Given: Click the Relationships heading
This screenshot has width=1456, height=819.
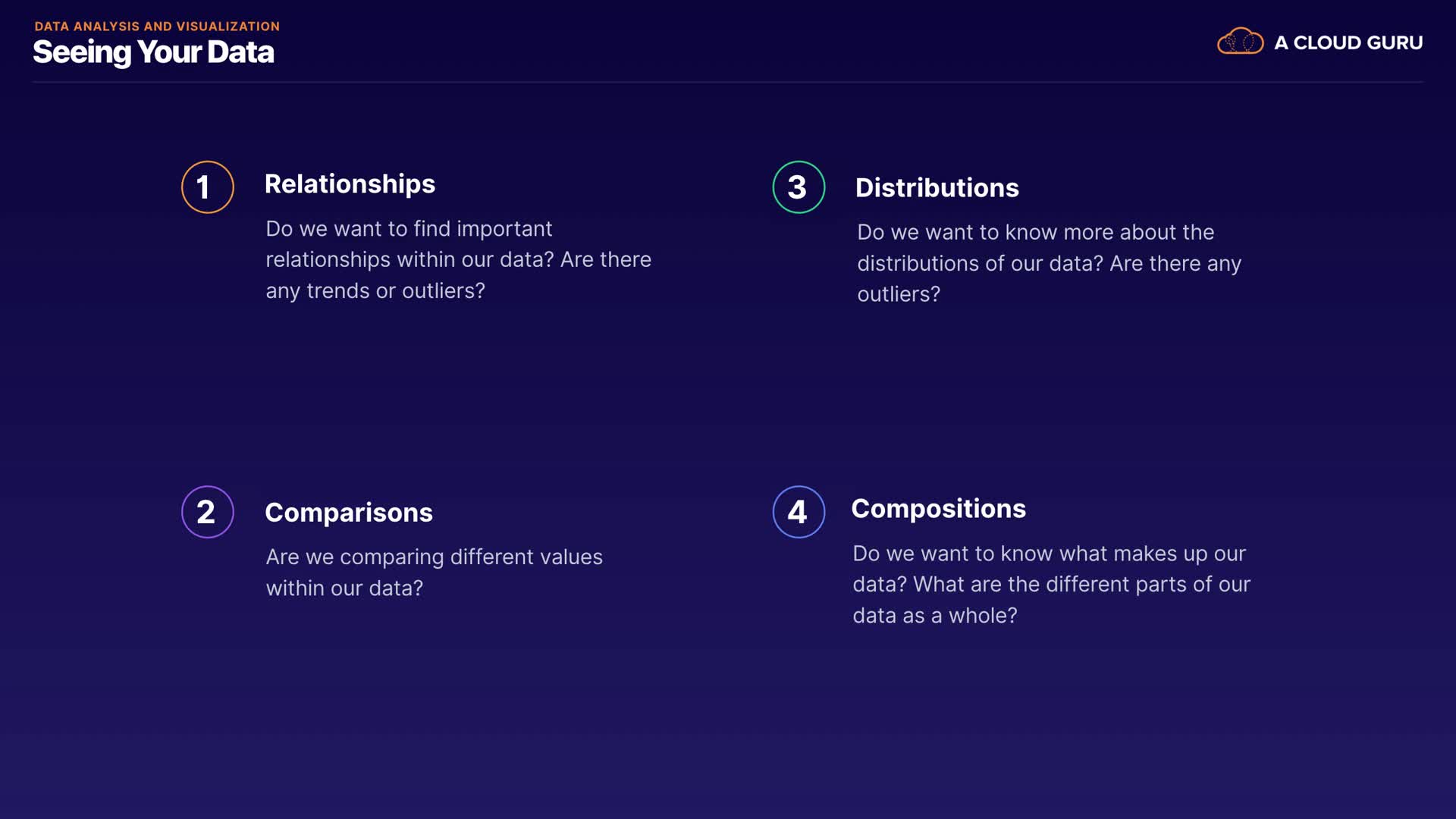Looking at the screenshot, I should point(350,184).
